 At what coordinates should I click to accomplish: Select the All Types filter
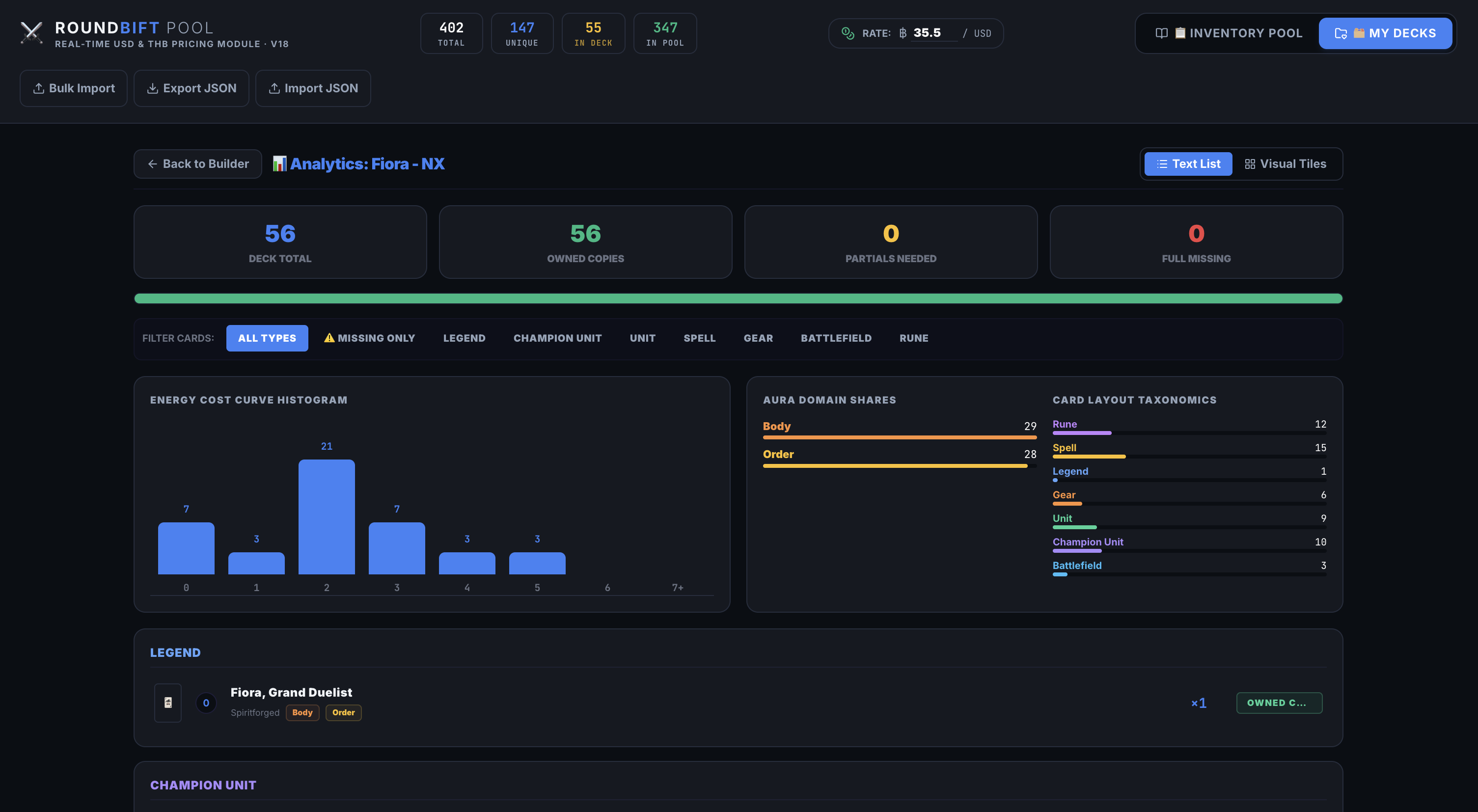267,338
